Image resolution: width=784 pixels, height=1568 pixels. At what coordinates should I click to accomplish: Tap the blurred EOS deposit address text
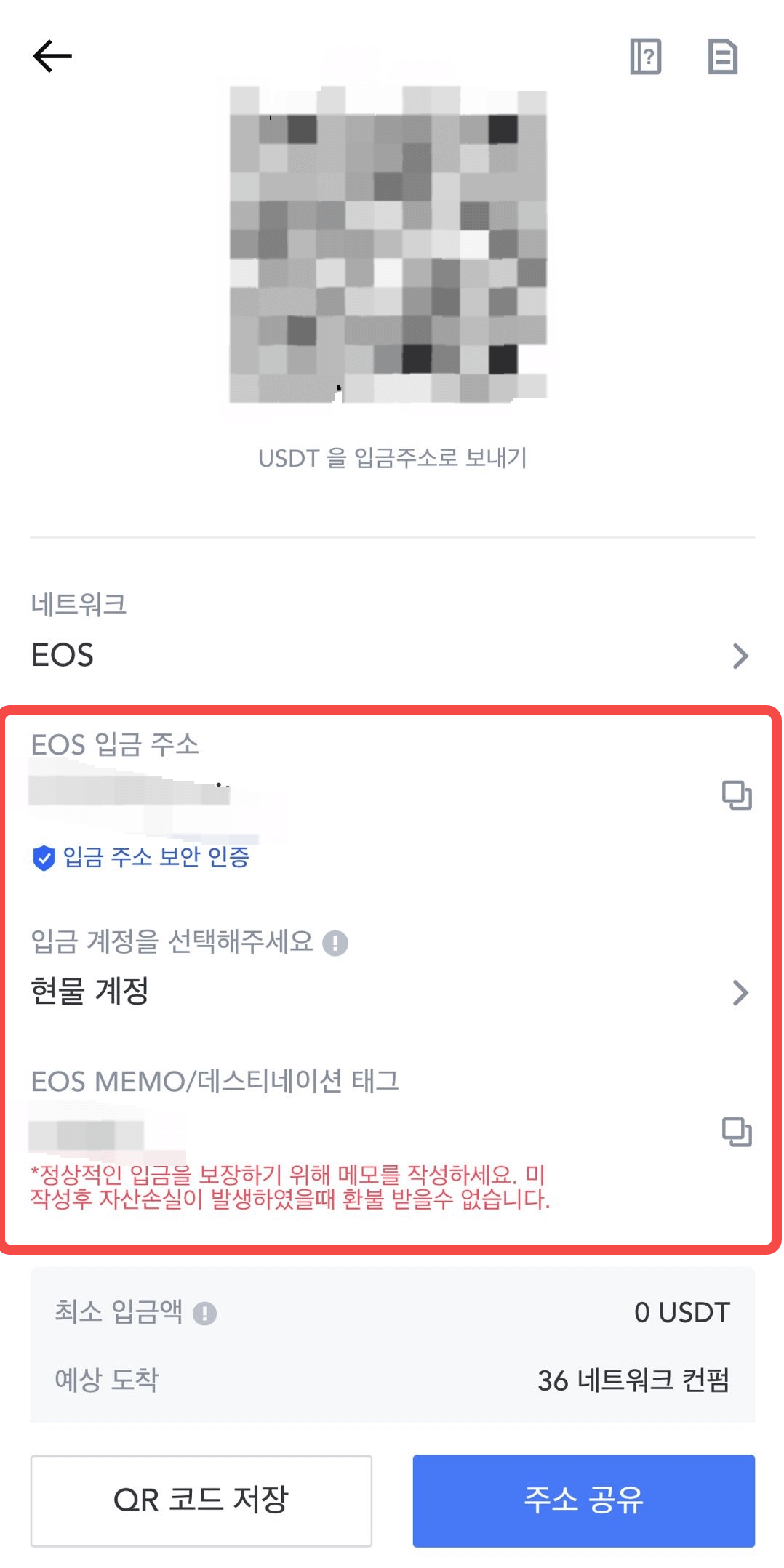(x=129, y=791)
